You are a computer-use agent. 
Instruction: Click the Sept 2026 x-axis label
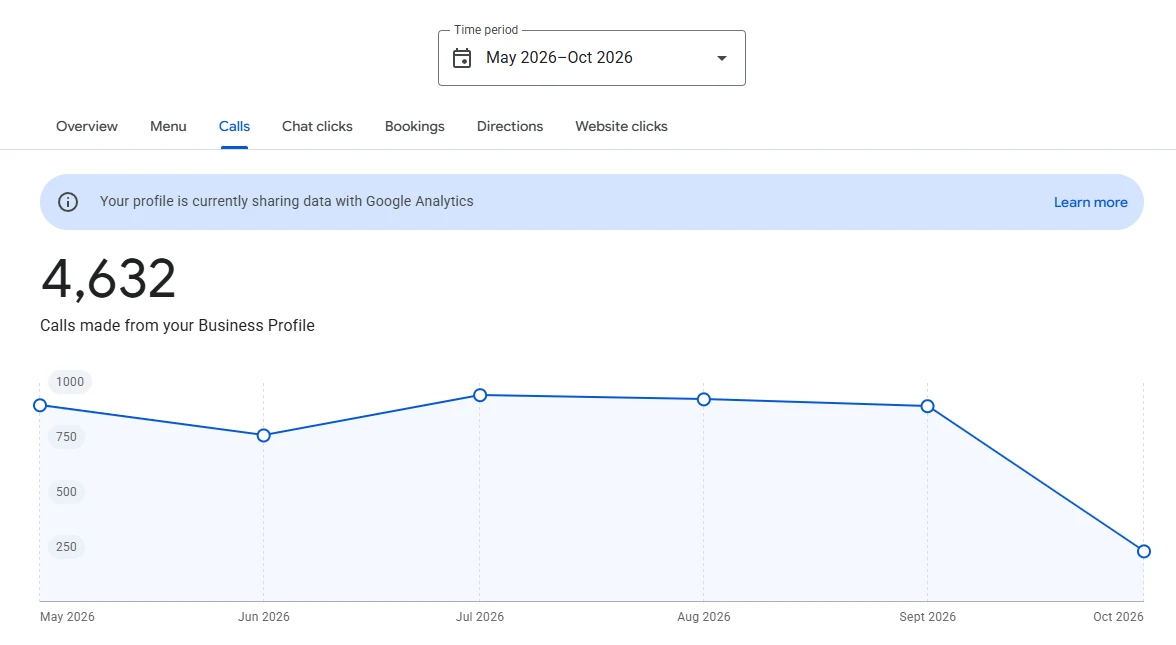[x=928, y=616]
